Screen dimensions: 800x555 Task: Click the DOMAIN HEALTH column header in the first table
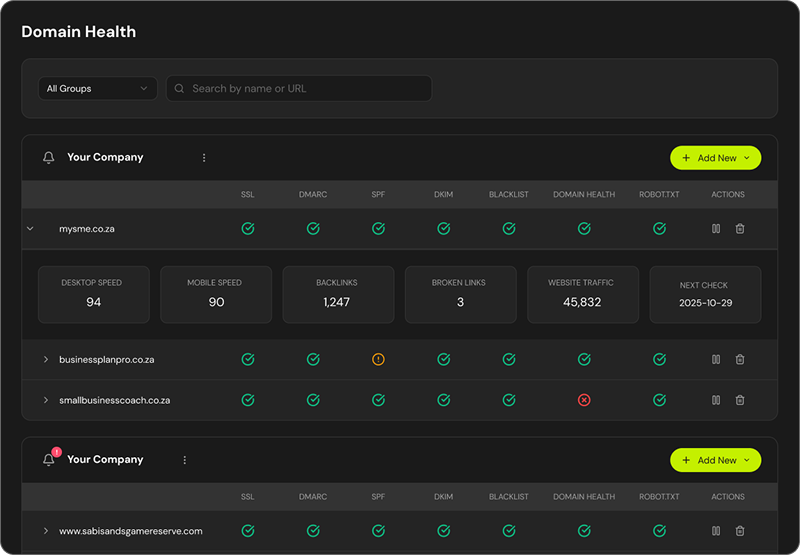[584, 194]
